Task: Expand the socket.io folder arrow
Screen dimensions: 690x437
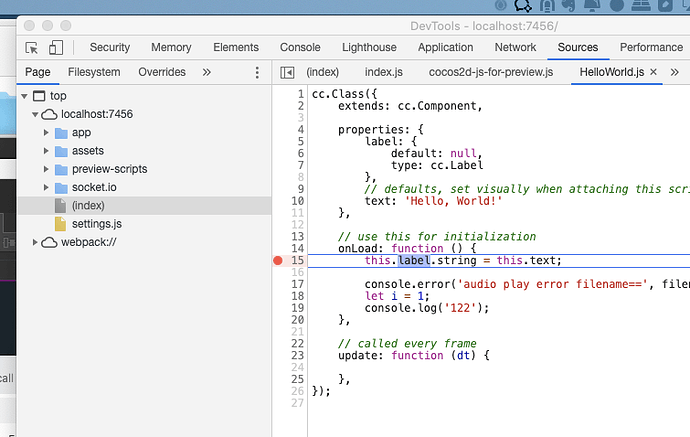Action: click(46, 187)
